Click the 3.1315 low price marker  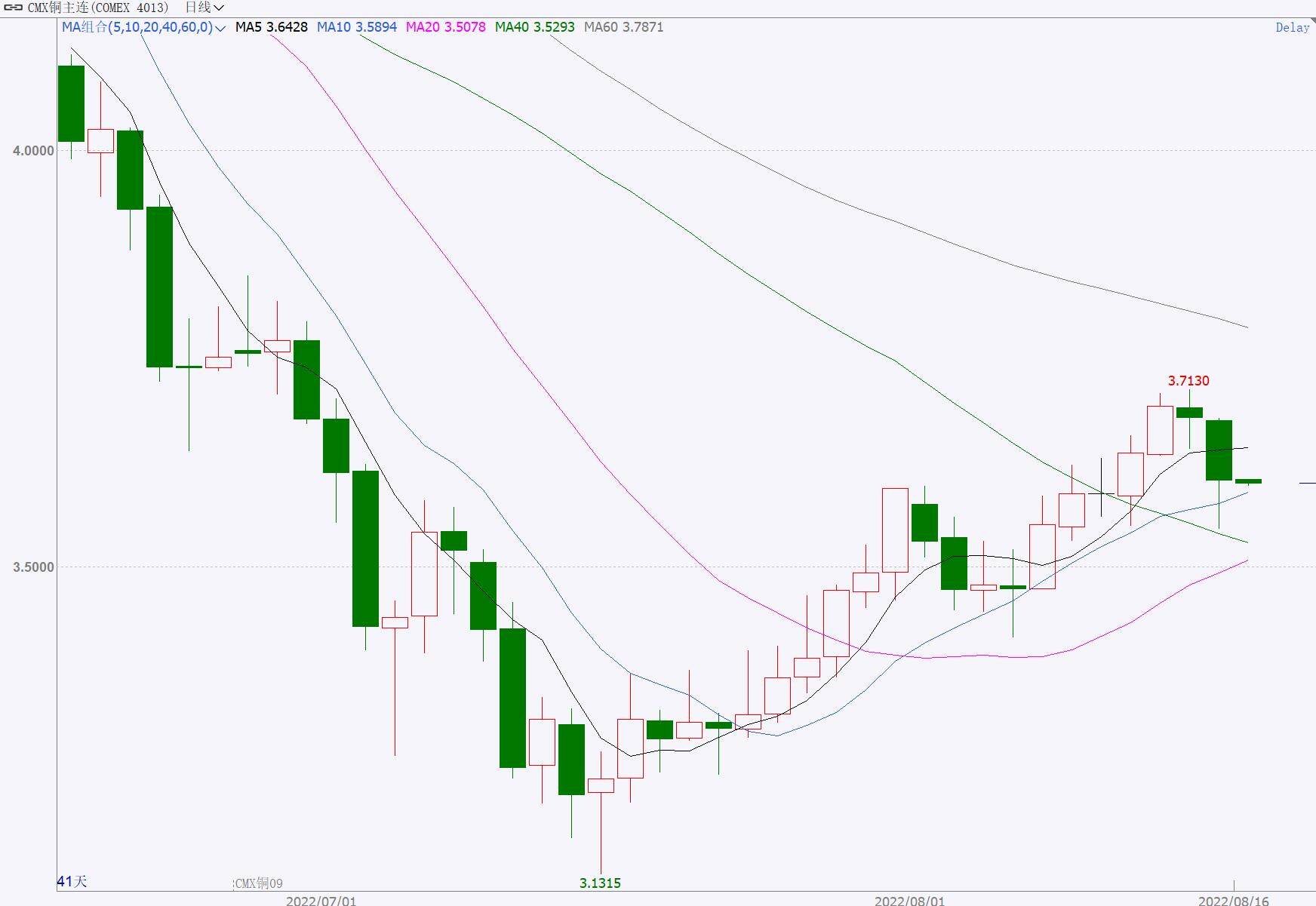click(x=600, y=883)
